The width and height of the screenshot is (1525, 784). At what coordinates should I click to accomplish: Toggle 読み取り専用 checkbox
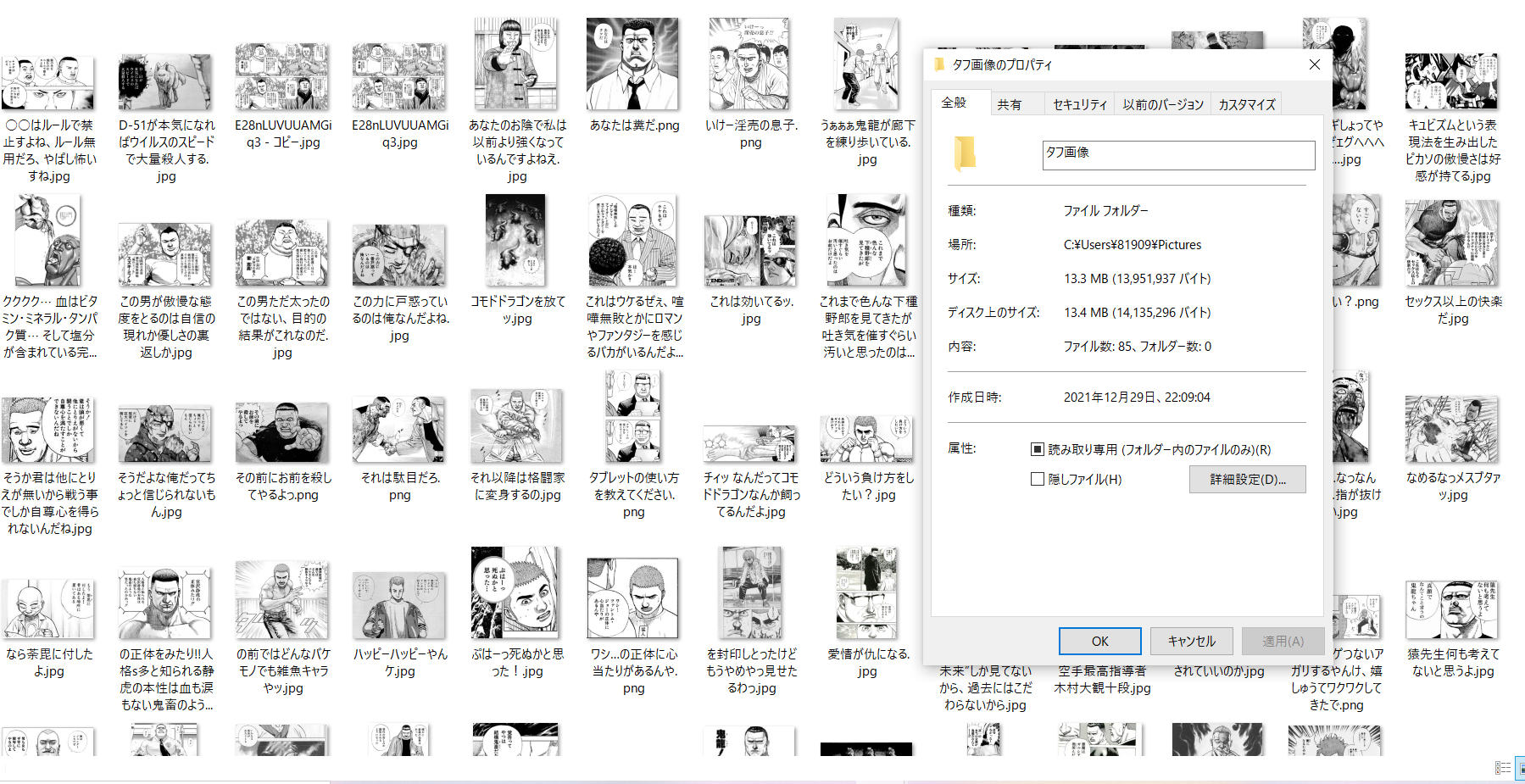tap(1038, 449)
